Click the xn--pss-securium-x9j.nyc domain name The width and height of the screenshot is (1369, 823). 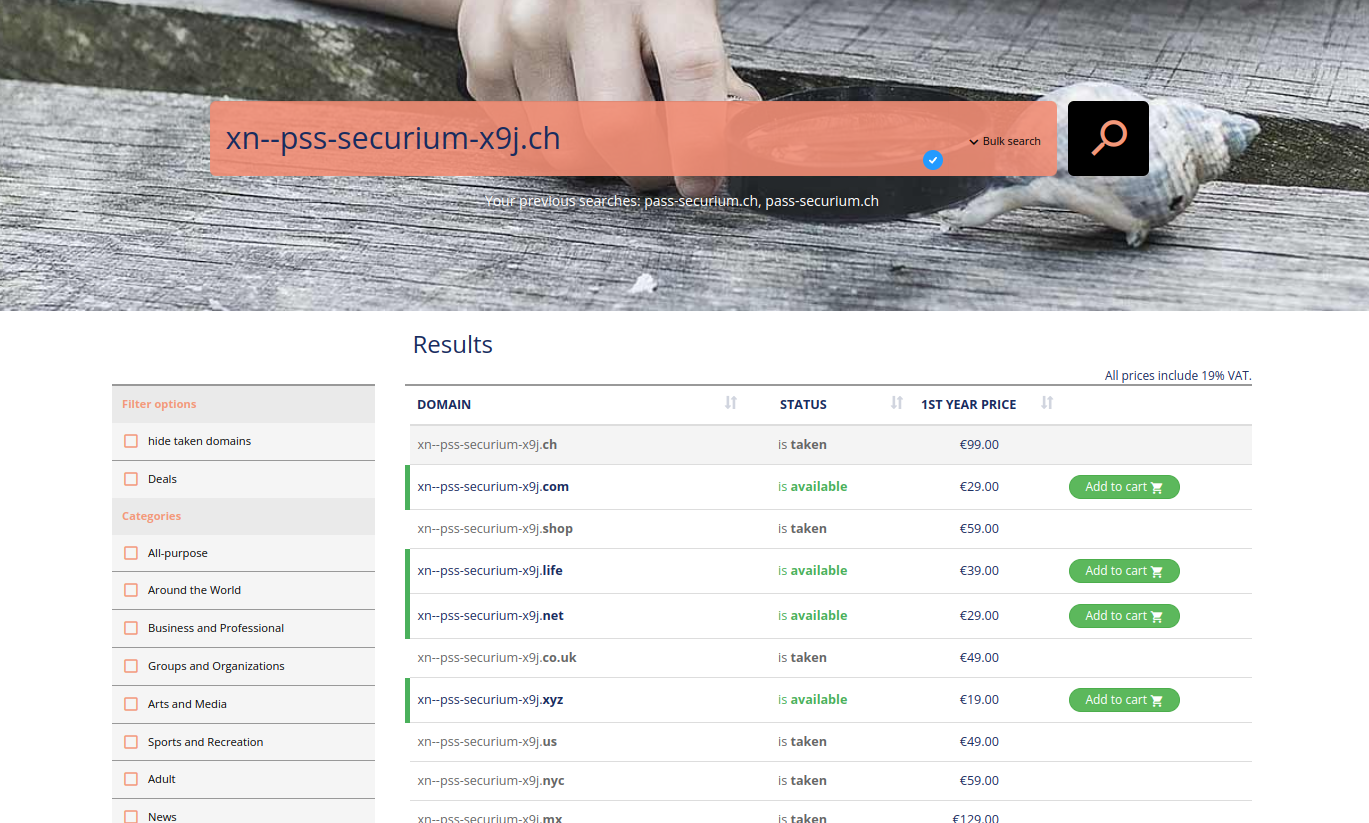(491, 781)
